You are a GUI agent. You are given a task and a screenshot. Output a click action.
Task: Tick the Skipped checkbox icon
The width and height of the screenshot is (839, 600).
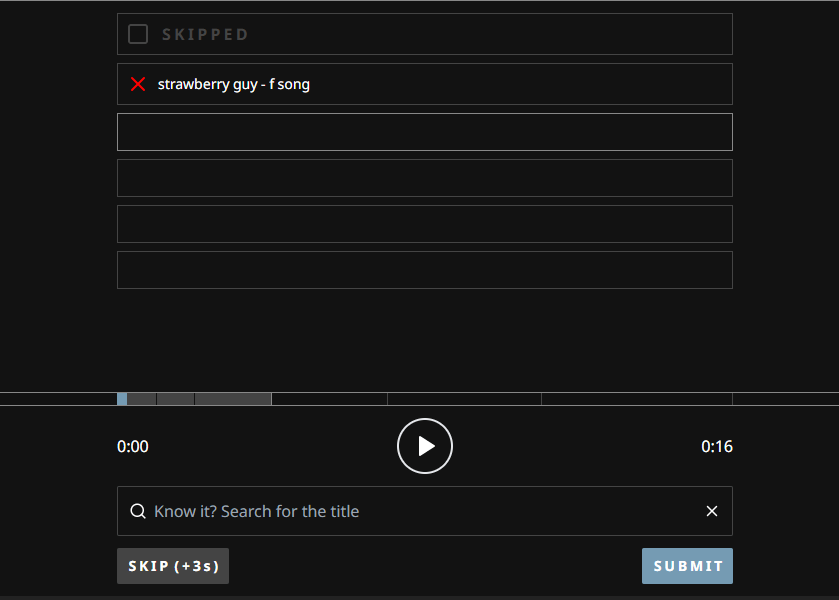click(138, 34)
